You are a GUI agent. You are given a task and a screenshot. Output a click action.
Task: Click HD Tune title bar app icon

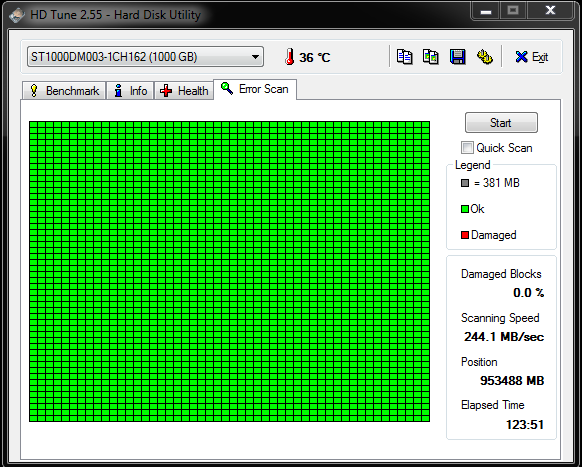(16, 15)
